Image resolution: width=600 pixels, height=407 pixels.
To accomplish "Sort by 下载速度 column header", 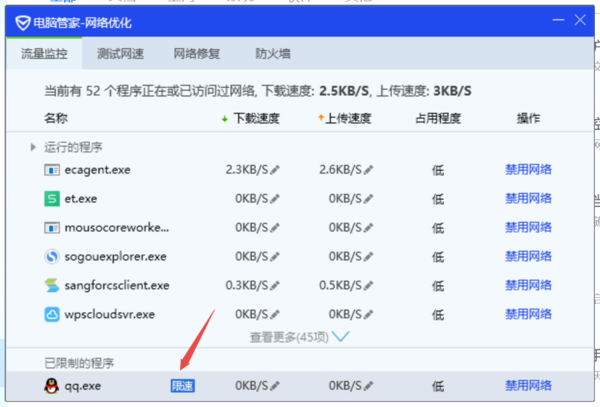I will [x=254, y=119].
